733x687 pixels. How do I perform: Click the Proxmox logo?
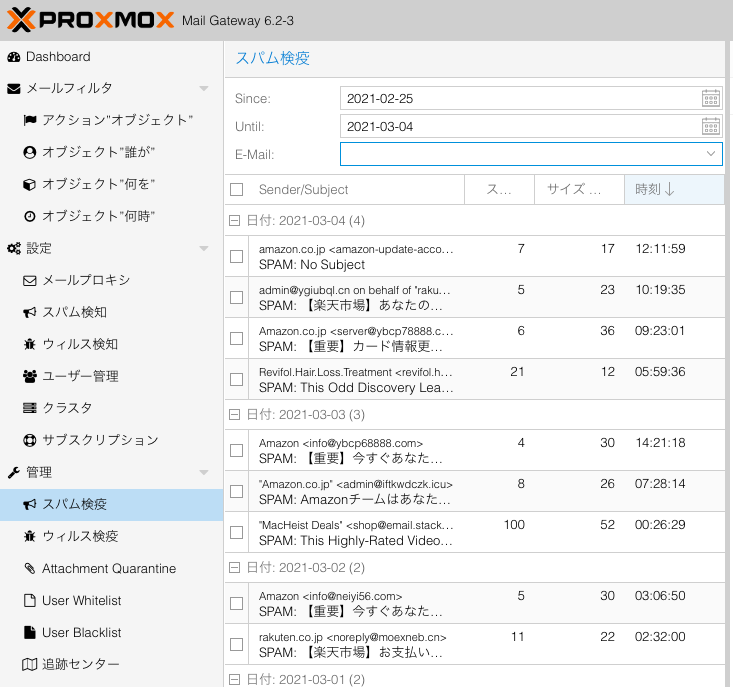[x=90, y=20]
